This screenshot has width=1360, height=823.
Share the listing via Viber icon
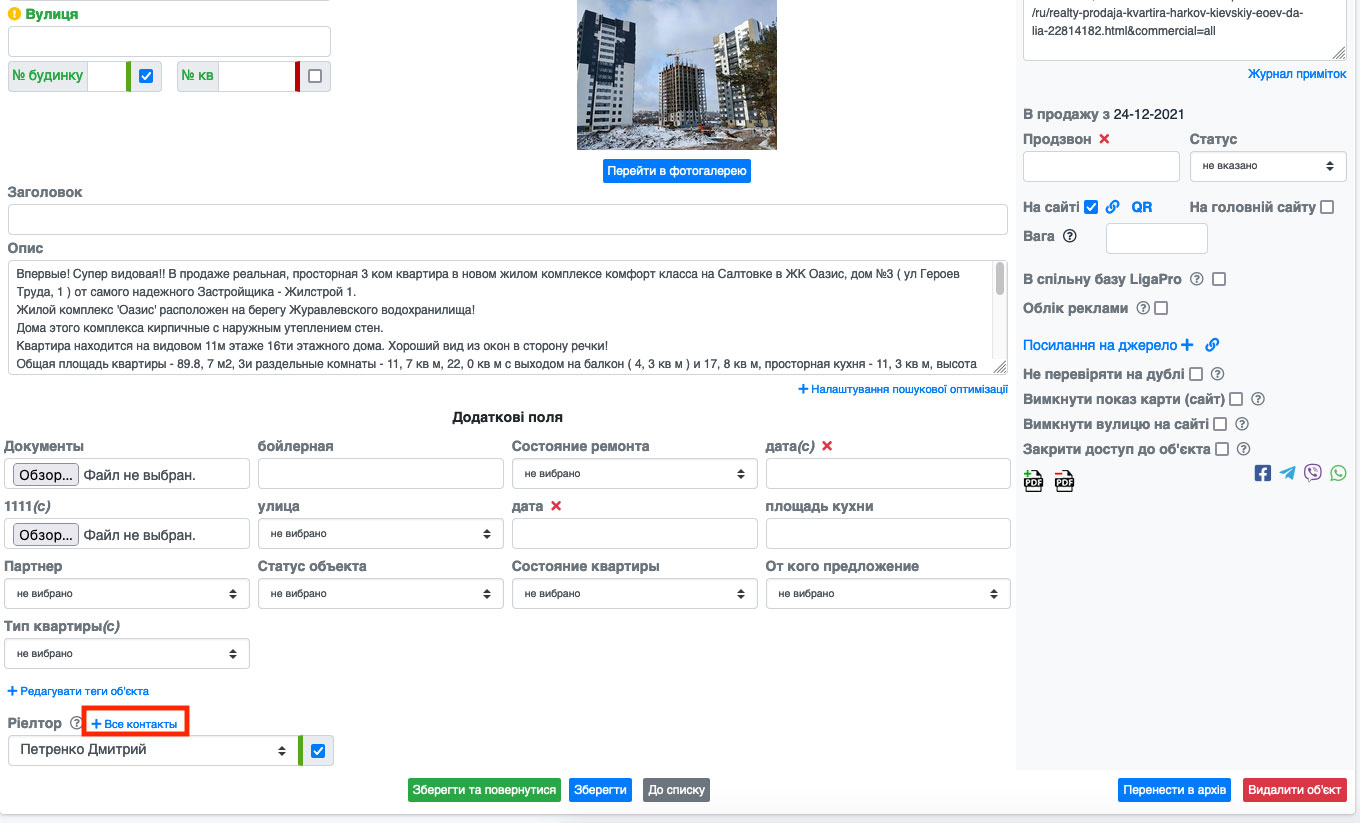tap(1313, 473)
